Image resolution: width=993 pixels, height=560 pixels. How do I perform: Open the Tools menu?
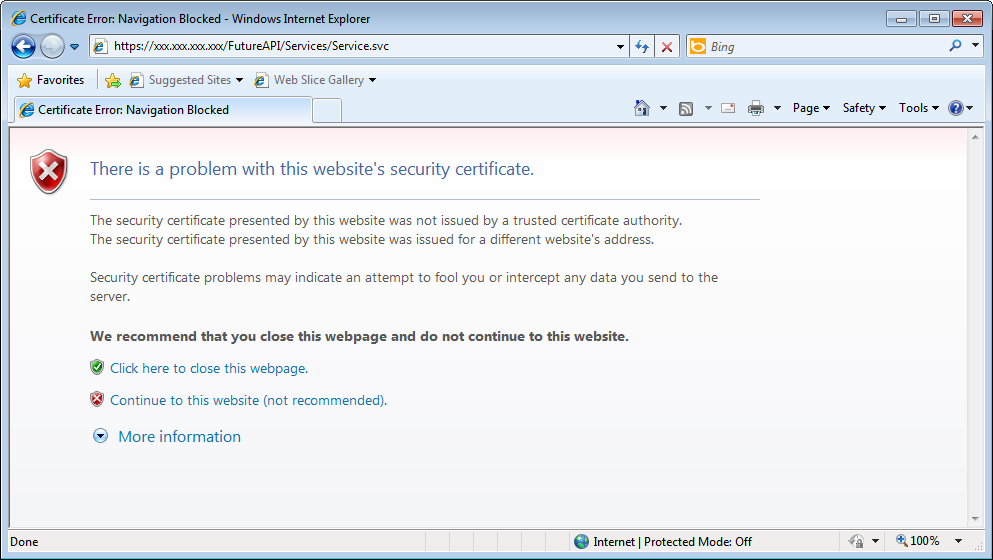[918, 108]
